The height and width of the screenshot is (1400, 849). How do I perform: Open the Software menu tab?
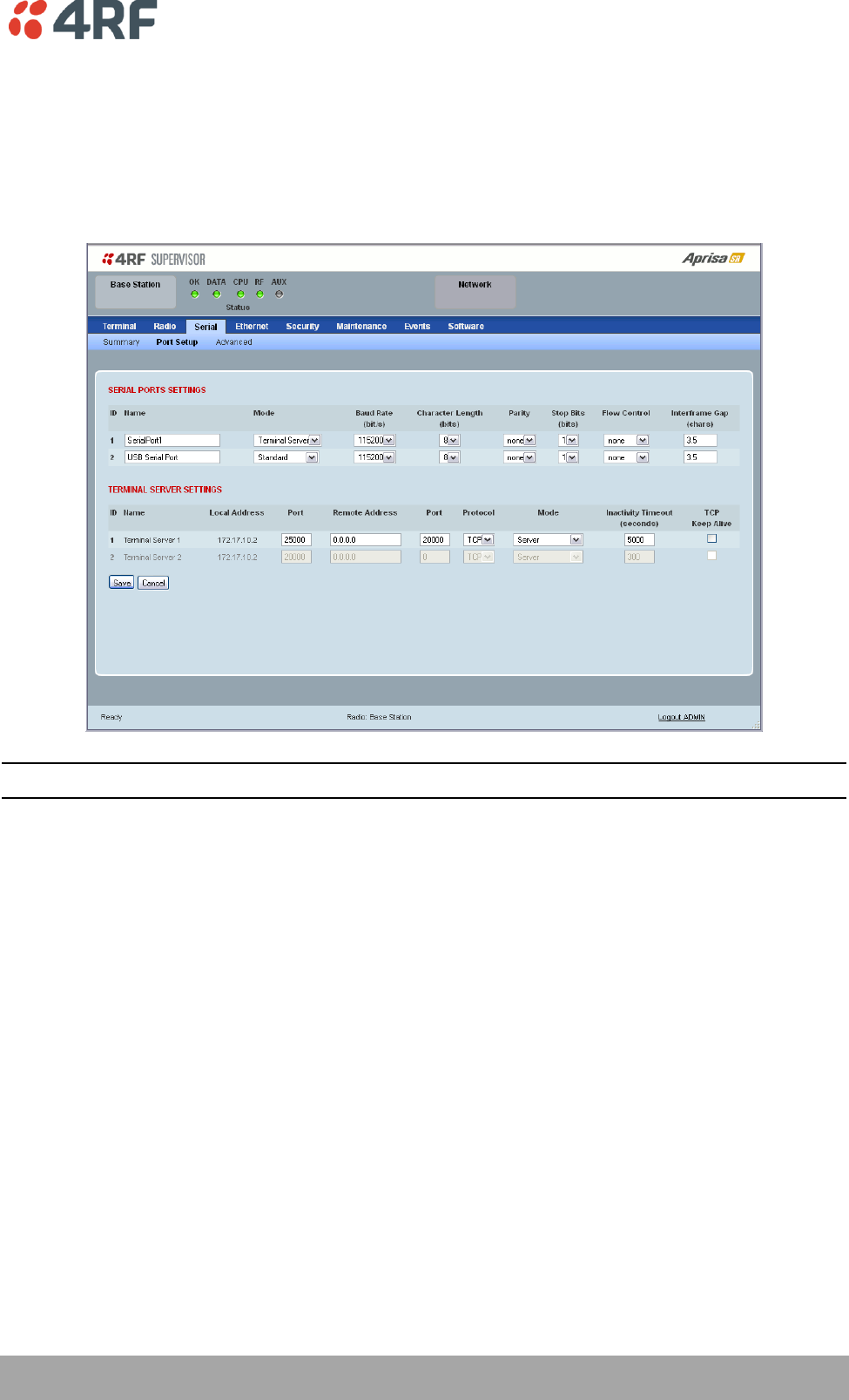[x=466, y=327]
